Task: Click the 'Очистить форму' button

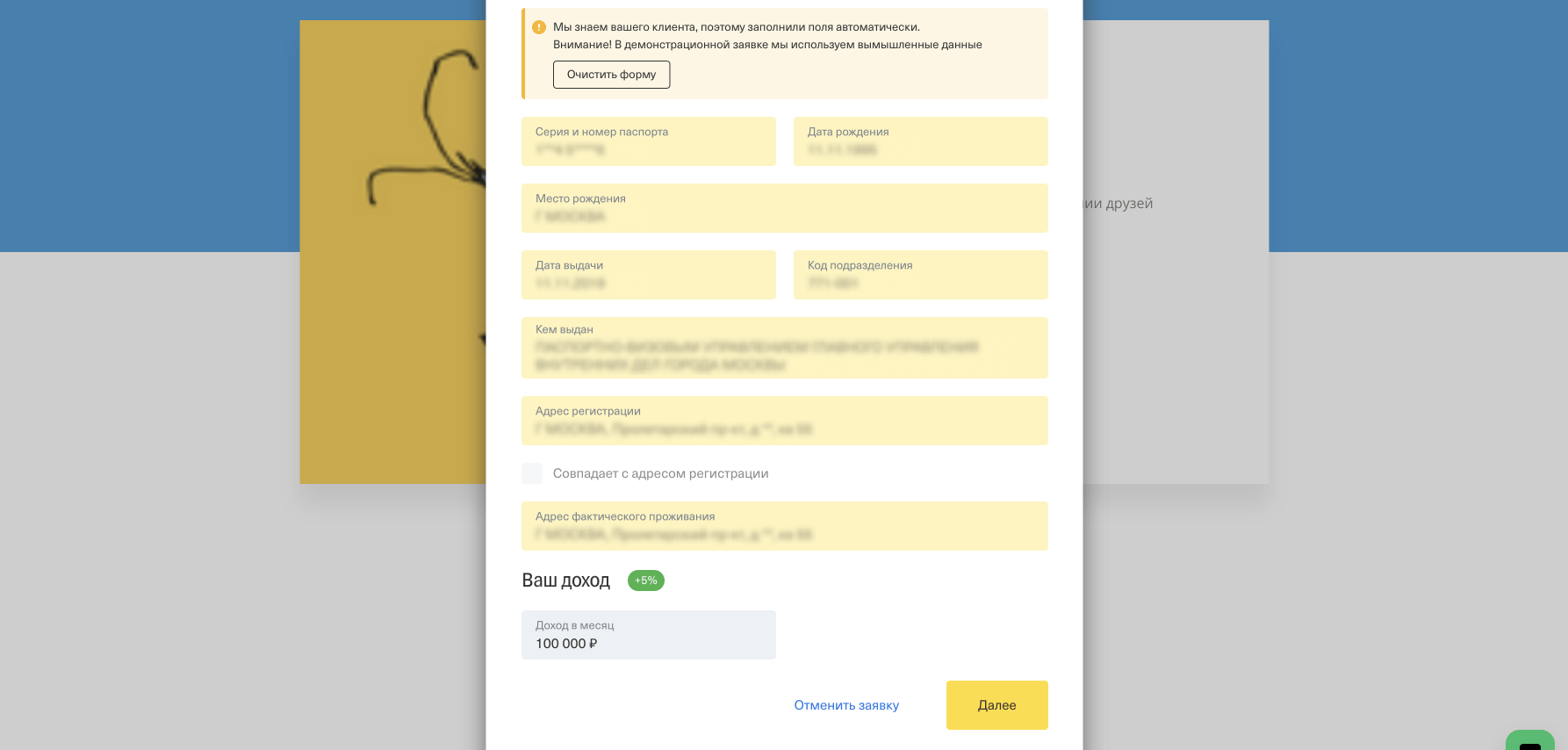Action: tap(611, 75)
